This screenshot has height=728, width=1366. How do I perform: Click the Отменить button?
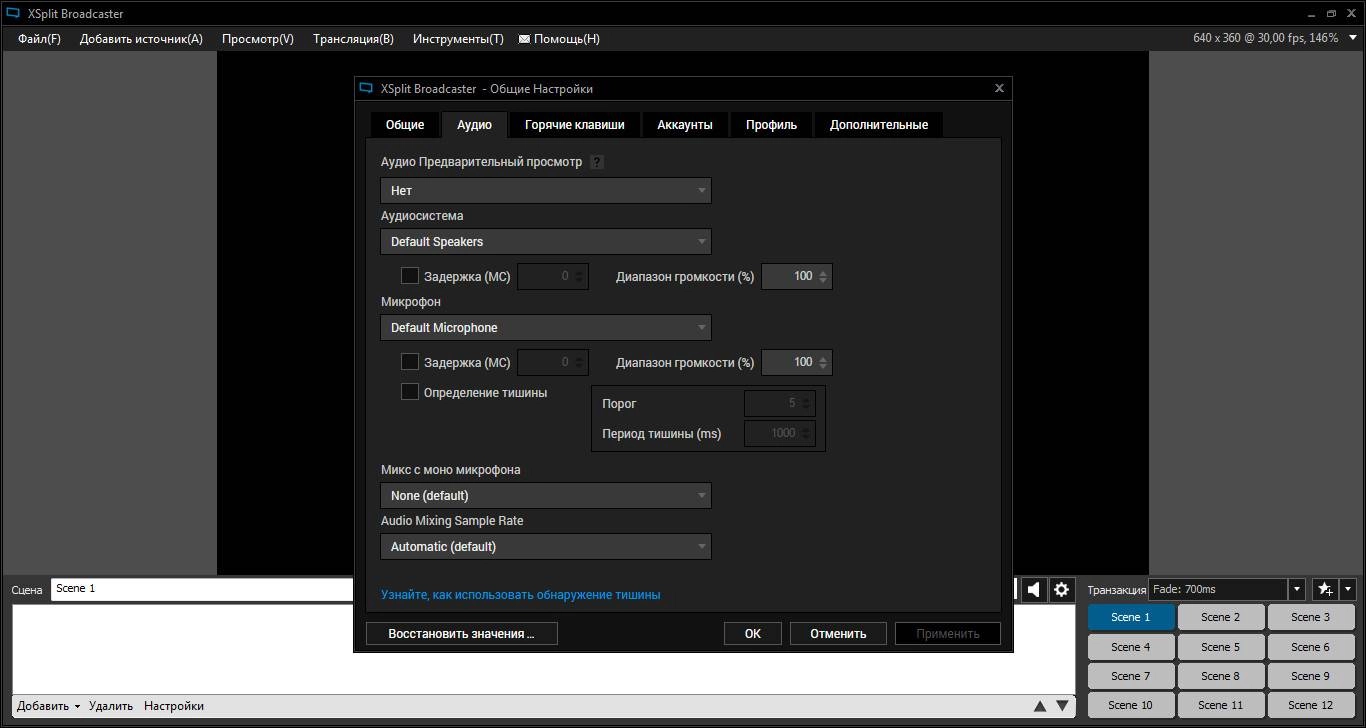tap(838, 633)
